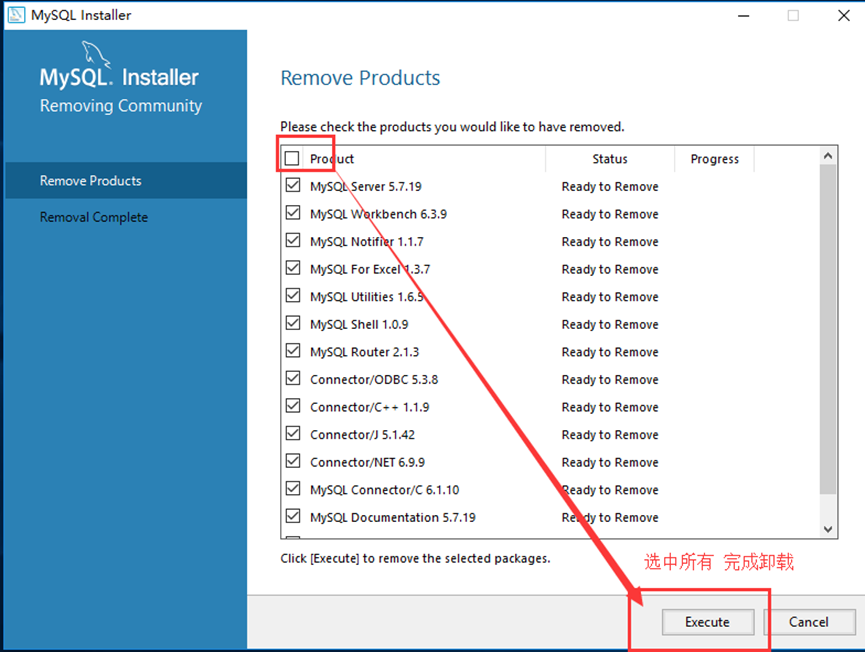
Task: Click the Status column header
Action: pos(610,159)
